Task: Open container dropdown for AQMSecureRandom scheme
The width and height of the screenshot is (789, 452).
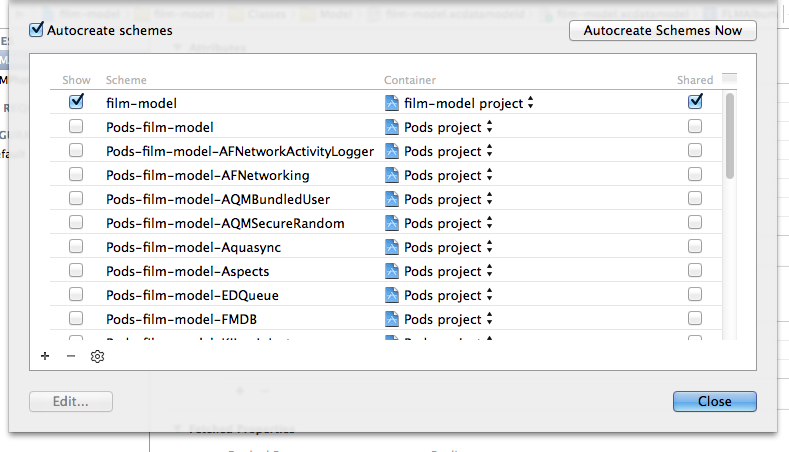Action: [x=490, y=223]
